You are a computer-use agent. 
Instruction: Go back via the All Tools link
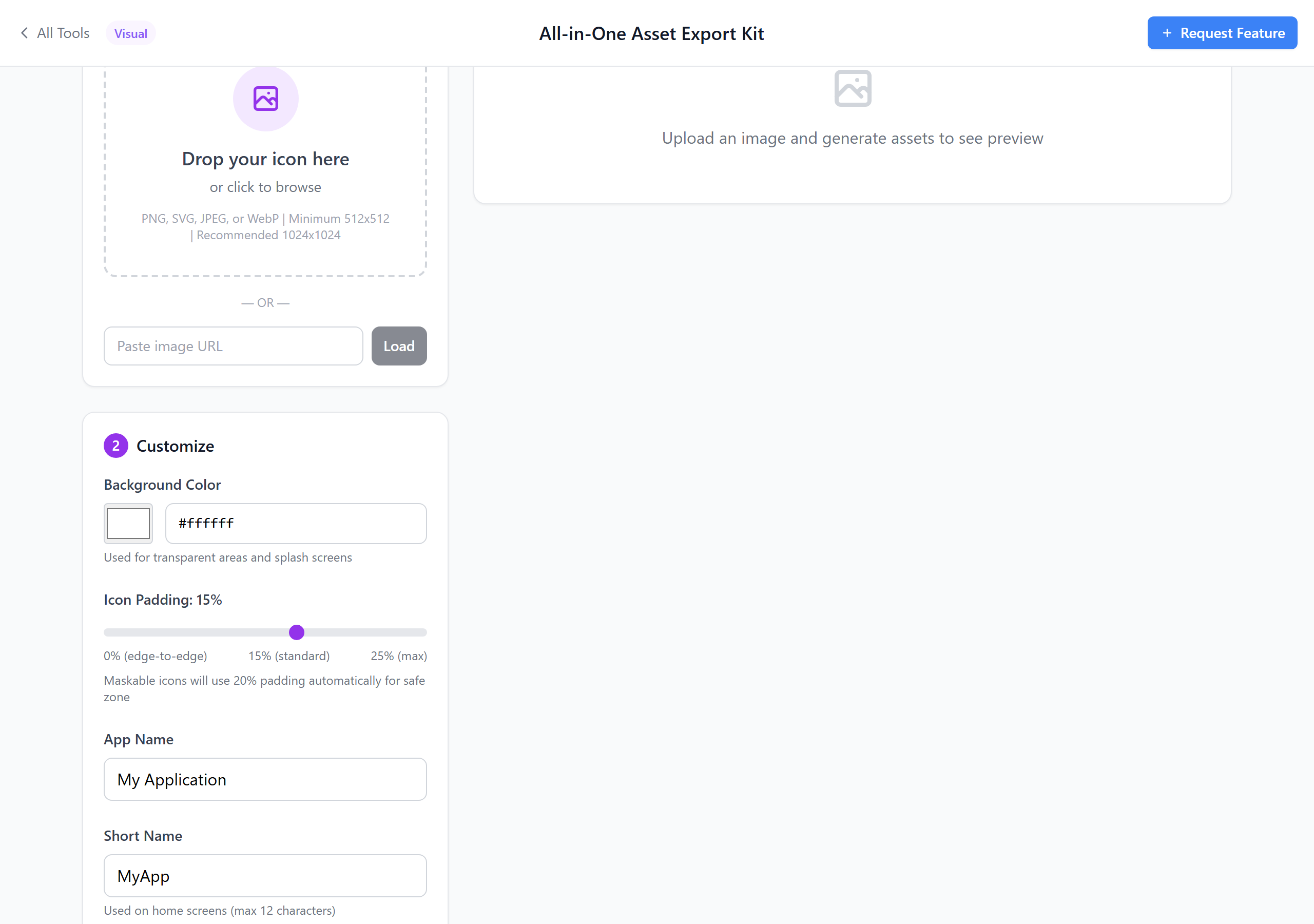[63, 33]
